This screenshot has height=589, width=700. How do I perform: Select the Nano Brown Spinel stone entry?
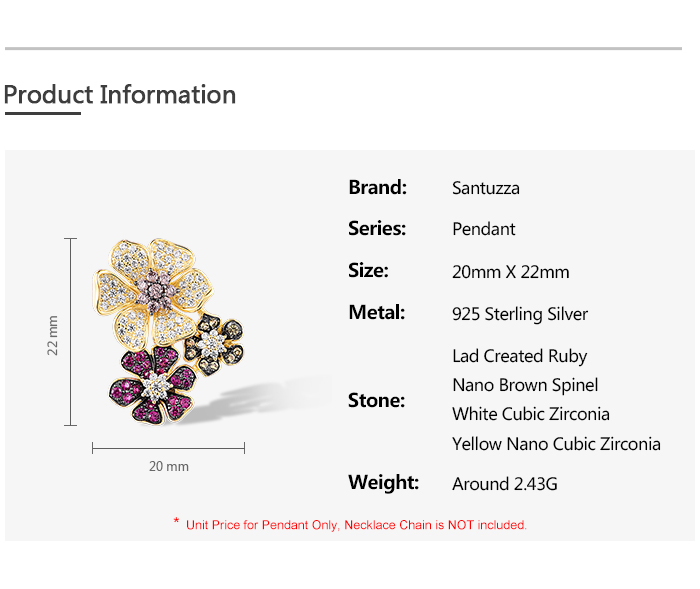pyautogui.click(x=525, y=385)
